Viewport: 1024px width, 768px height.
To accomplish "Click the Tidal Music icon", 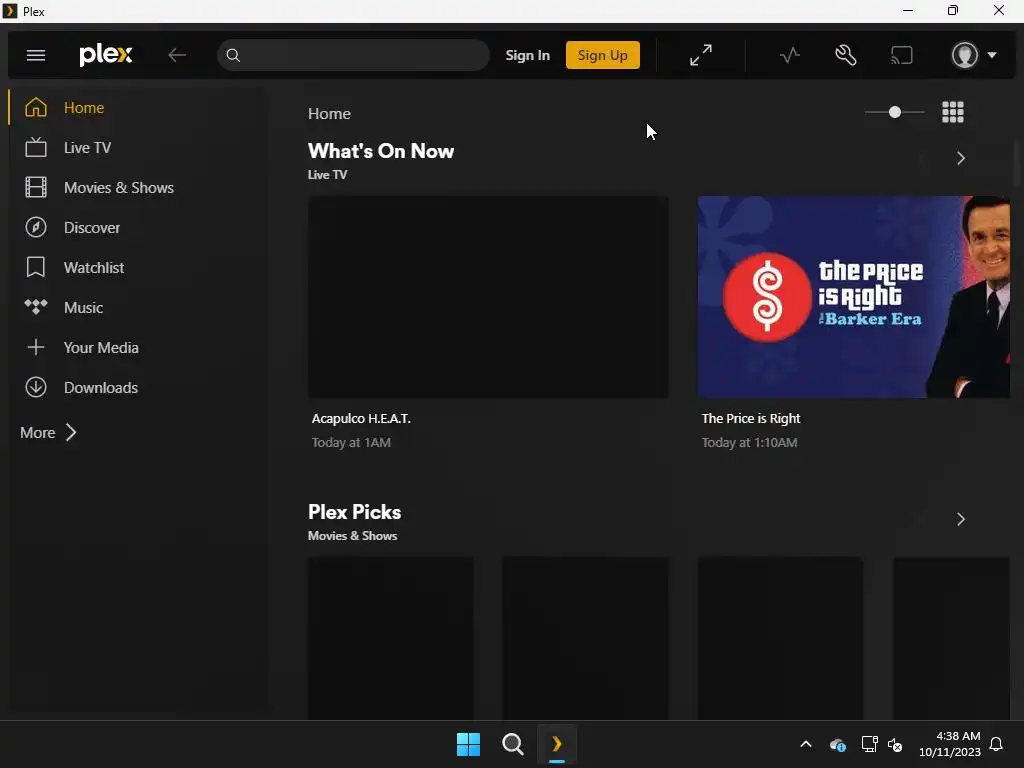I will (x=36, y=306).
